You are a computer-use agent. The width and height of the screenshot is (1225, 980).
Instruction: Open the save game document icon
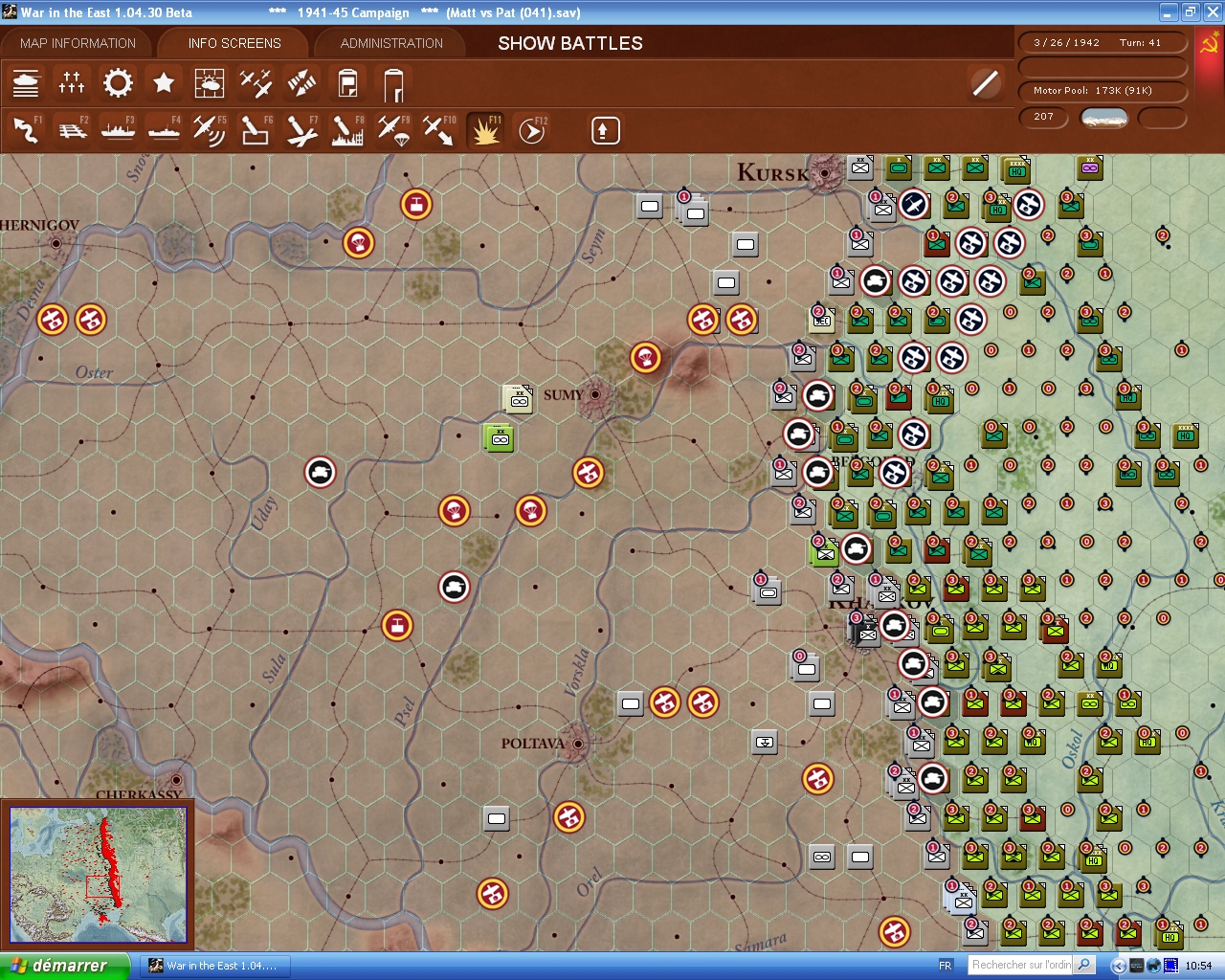347,83
